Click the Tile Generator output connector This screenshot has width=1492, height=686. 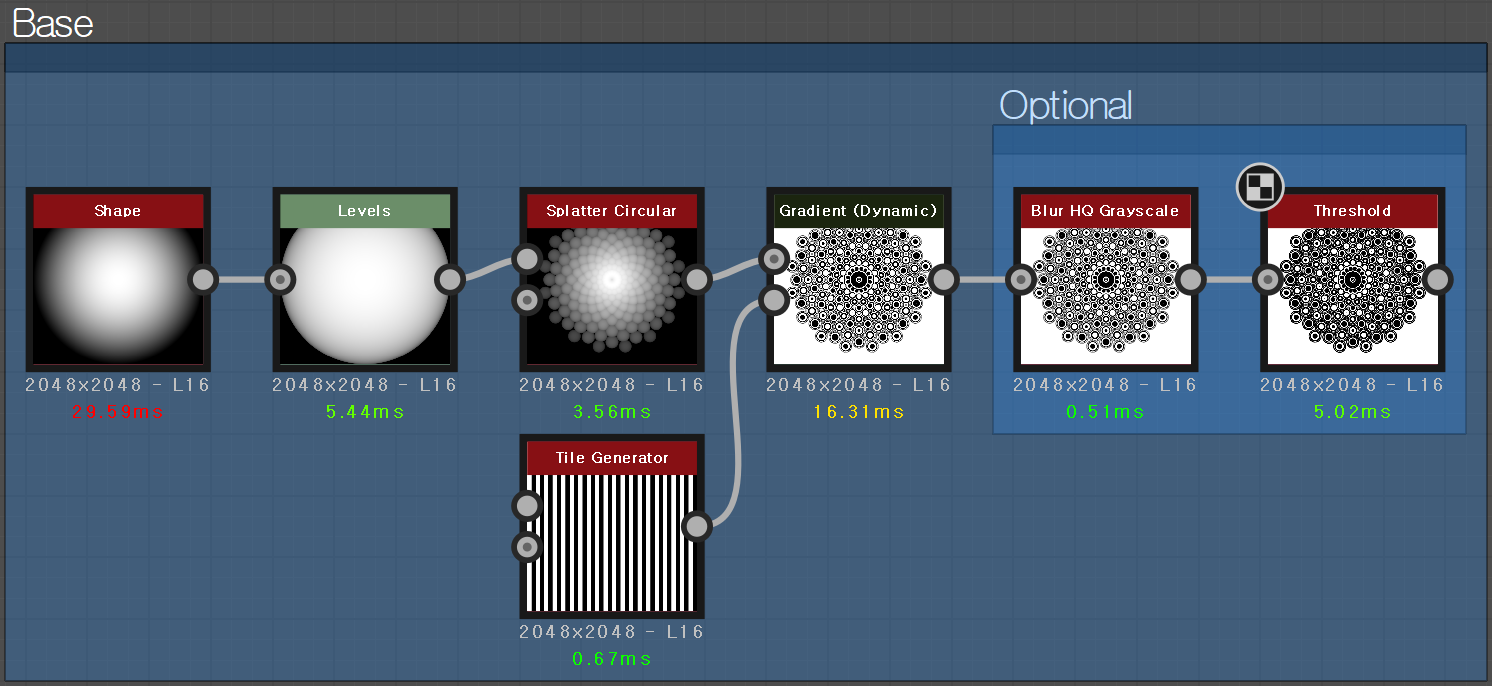[x=698, y=526]
